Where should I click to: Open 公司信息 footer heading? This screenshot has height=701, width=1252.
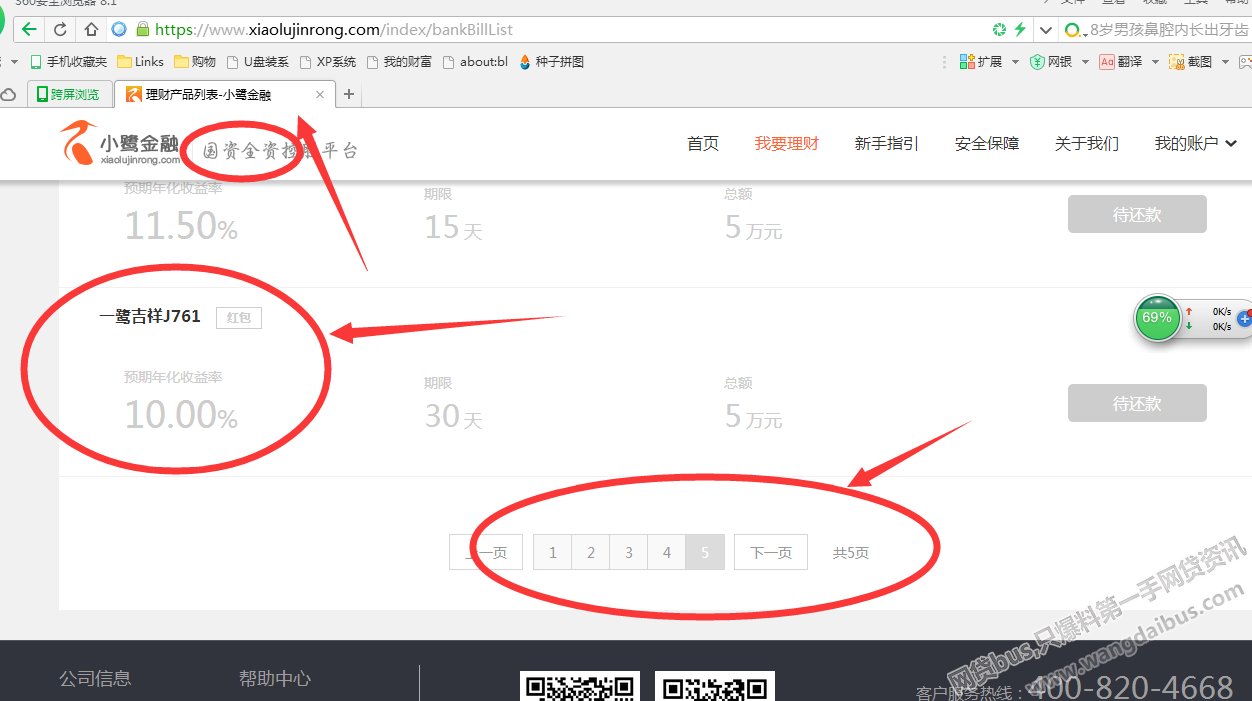[95, 679]
